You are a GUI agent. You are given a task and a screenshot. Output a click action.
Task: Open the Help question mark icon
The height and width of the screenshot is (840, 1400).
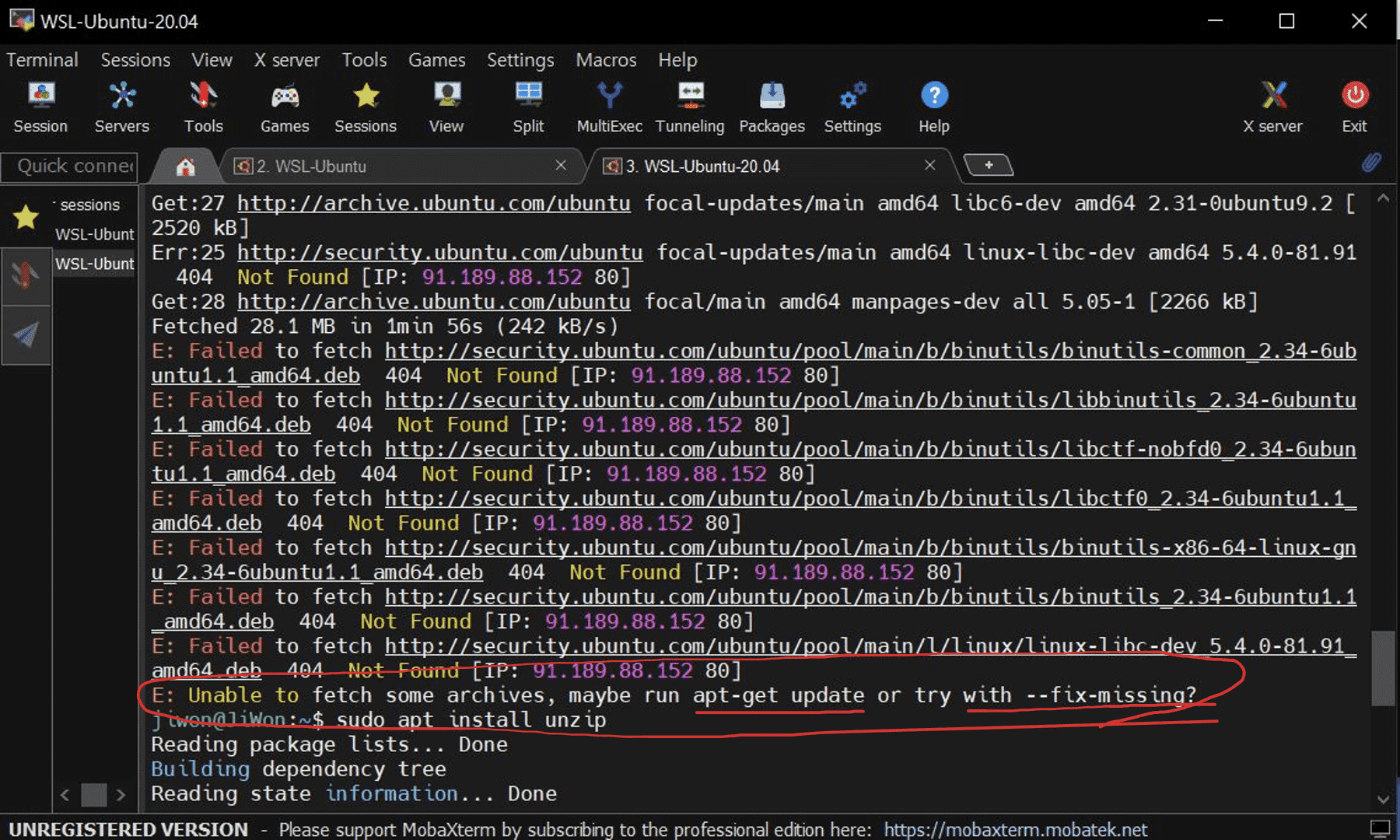coord(934,107)
